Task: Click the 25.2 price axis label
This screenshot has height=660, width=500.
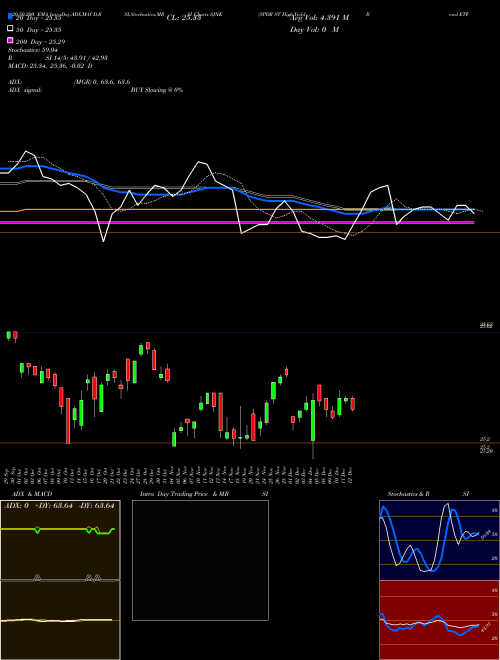Action: pyautogui.click(x=485, y=439)
